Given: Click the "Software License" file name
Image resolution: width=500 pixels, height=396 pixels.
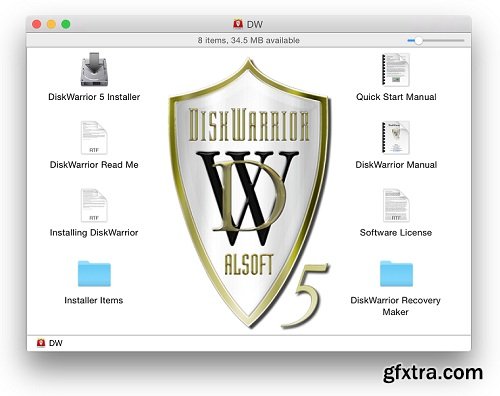Looking at the screenshot, I should coord(396,233).
